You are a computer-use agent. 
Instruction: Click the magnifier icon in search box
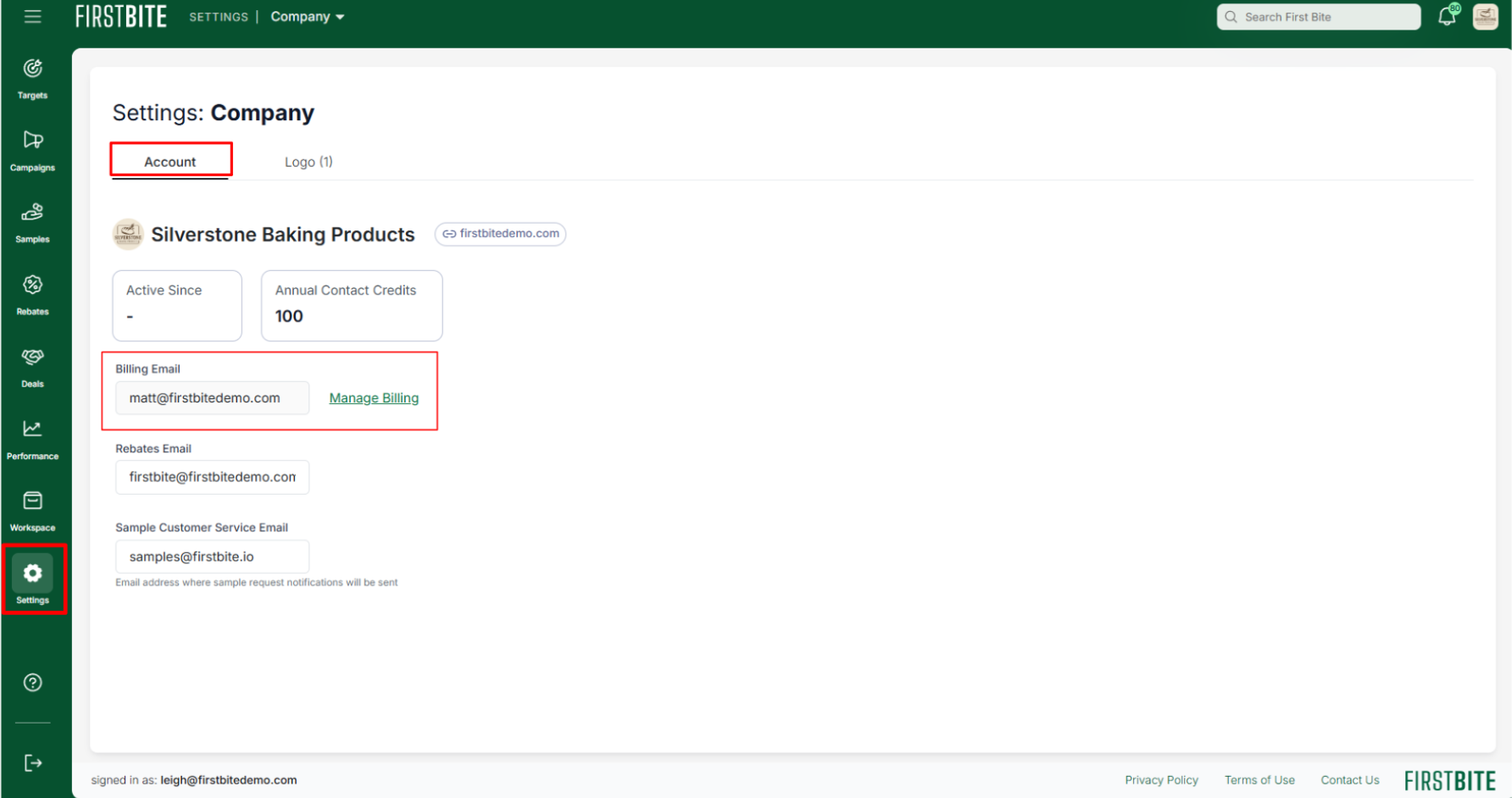point(1231,17)
